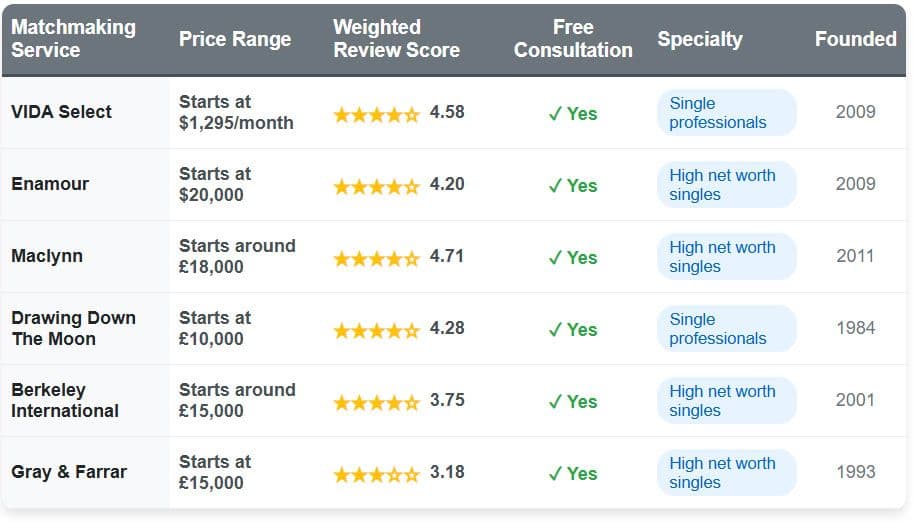Viewport: 913px width, 522px height.
Task: Click the Matchmaking Service column header
Action: point(73,39)
